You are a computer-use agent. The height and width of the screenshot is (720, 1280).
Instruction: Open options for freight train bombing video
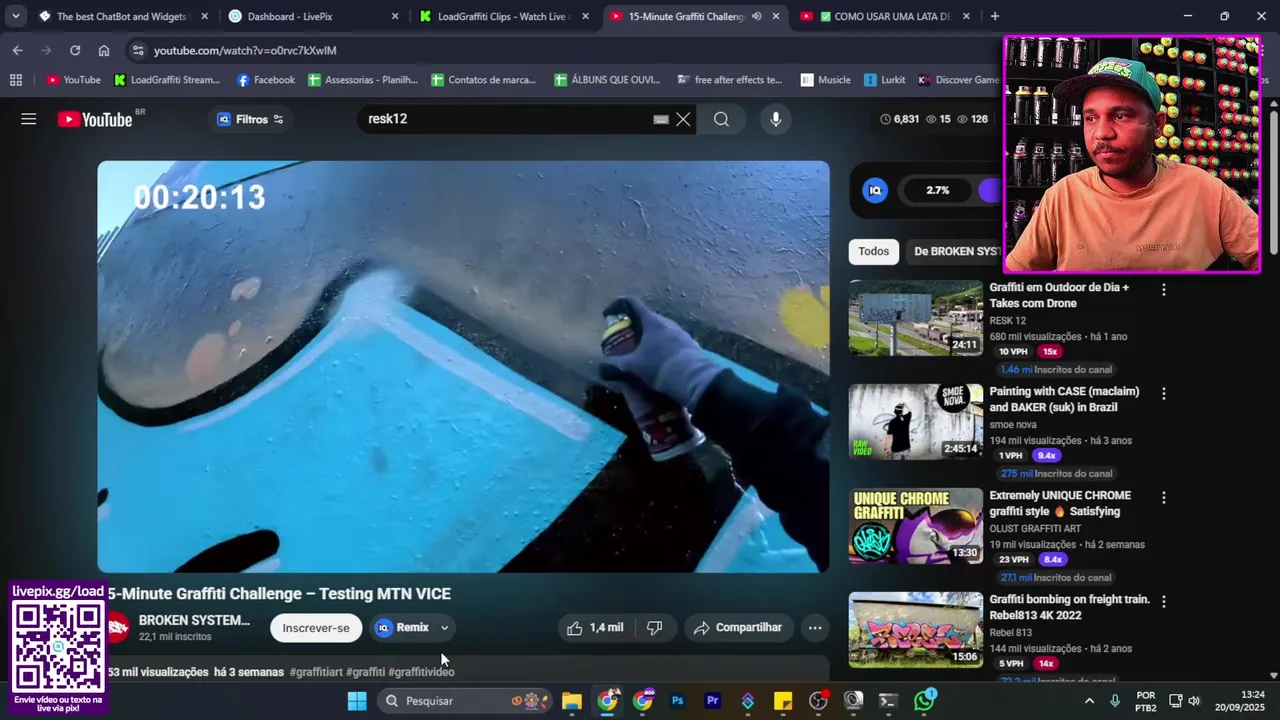(x=1163, y=601)
